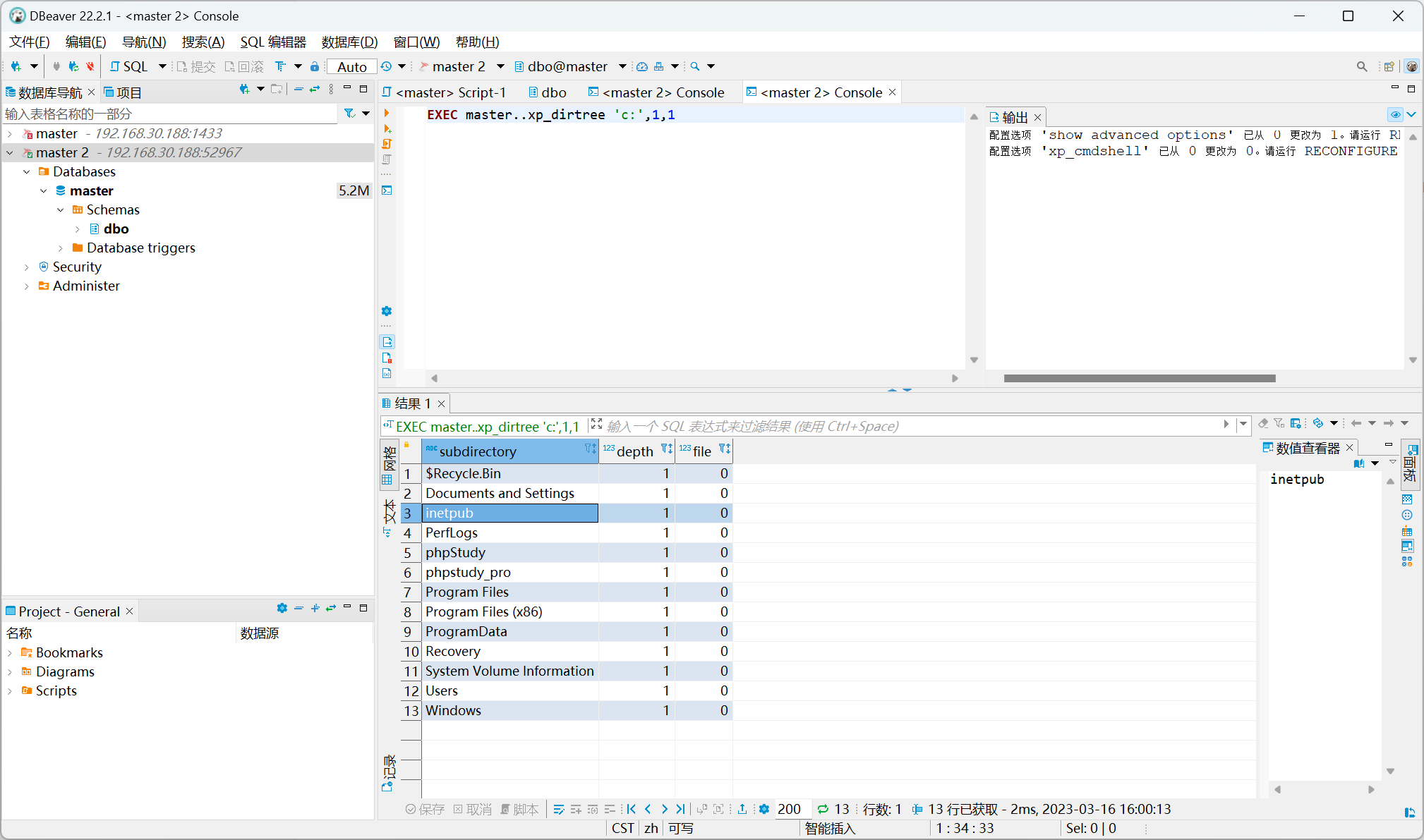Expand the Bookmarks project folder
The image size is (1424, 840).
pyautogui.click(x=10, y=652)
